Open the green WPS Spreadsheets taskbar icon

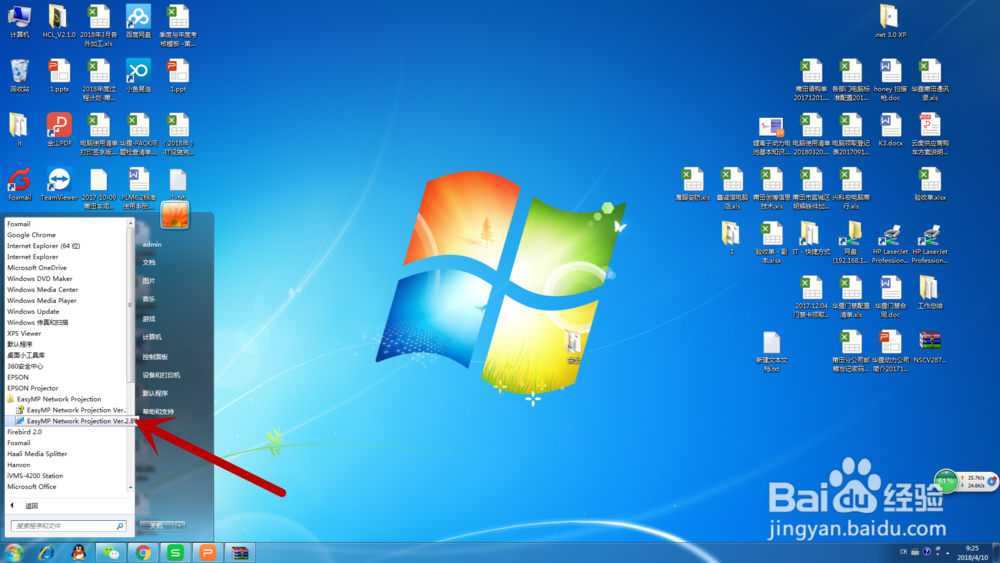point(175,553)
